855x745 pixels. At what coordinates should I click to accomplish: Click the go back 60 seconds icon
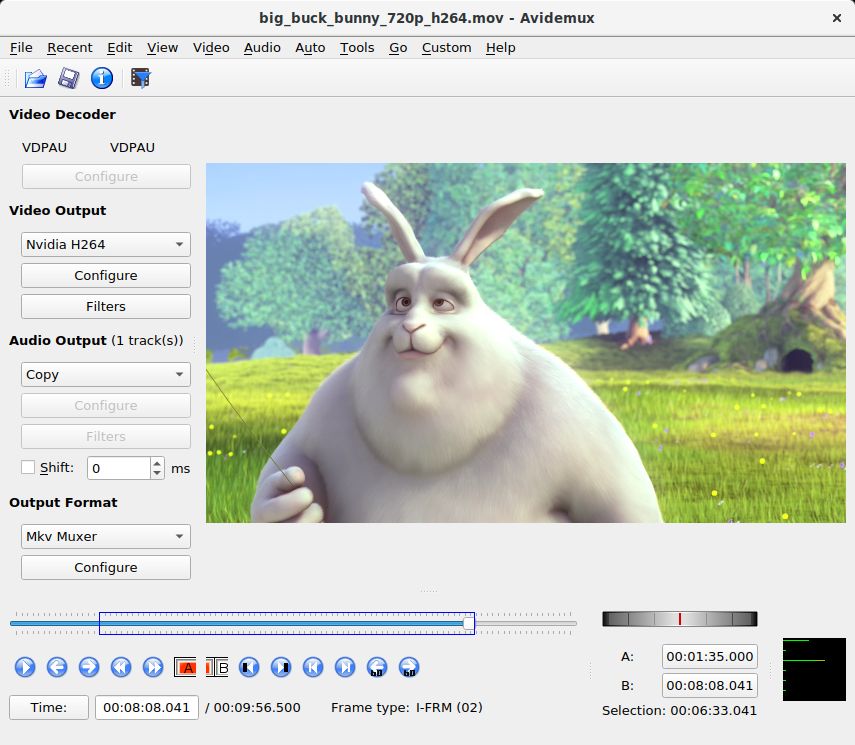(x=377, y=667)
